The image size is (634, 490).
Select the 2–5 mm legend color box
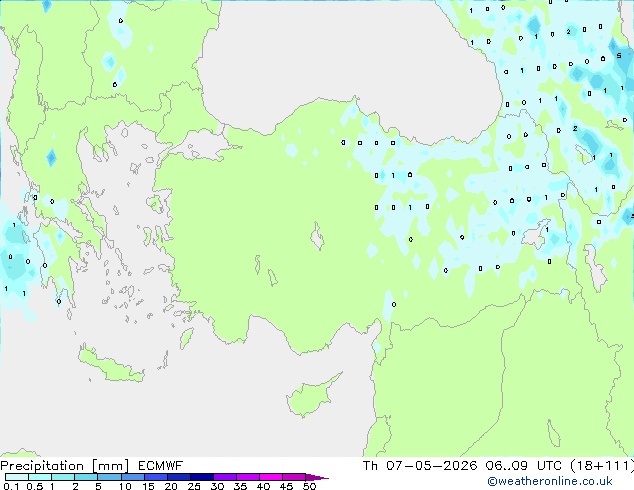click(x=86, y=477)
